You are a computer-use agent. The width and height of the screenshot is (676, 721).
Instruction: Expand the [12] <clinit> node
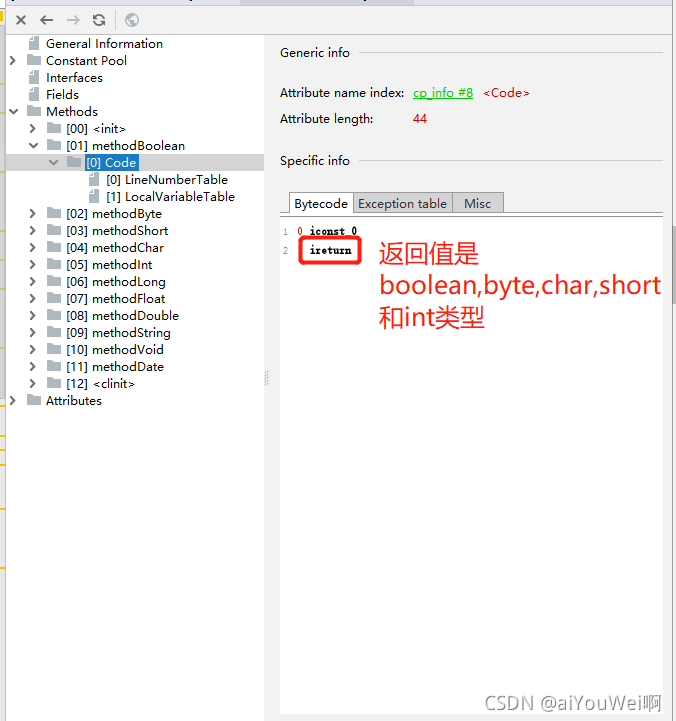(33, 384)
